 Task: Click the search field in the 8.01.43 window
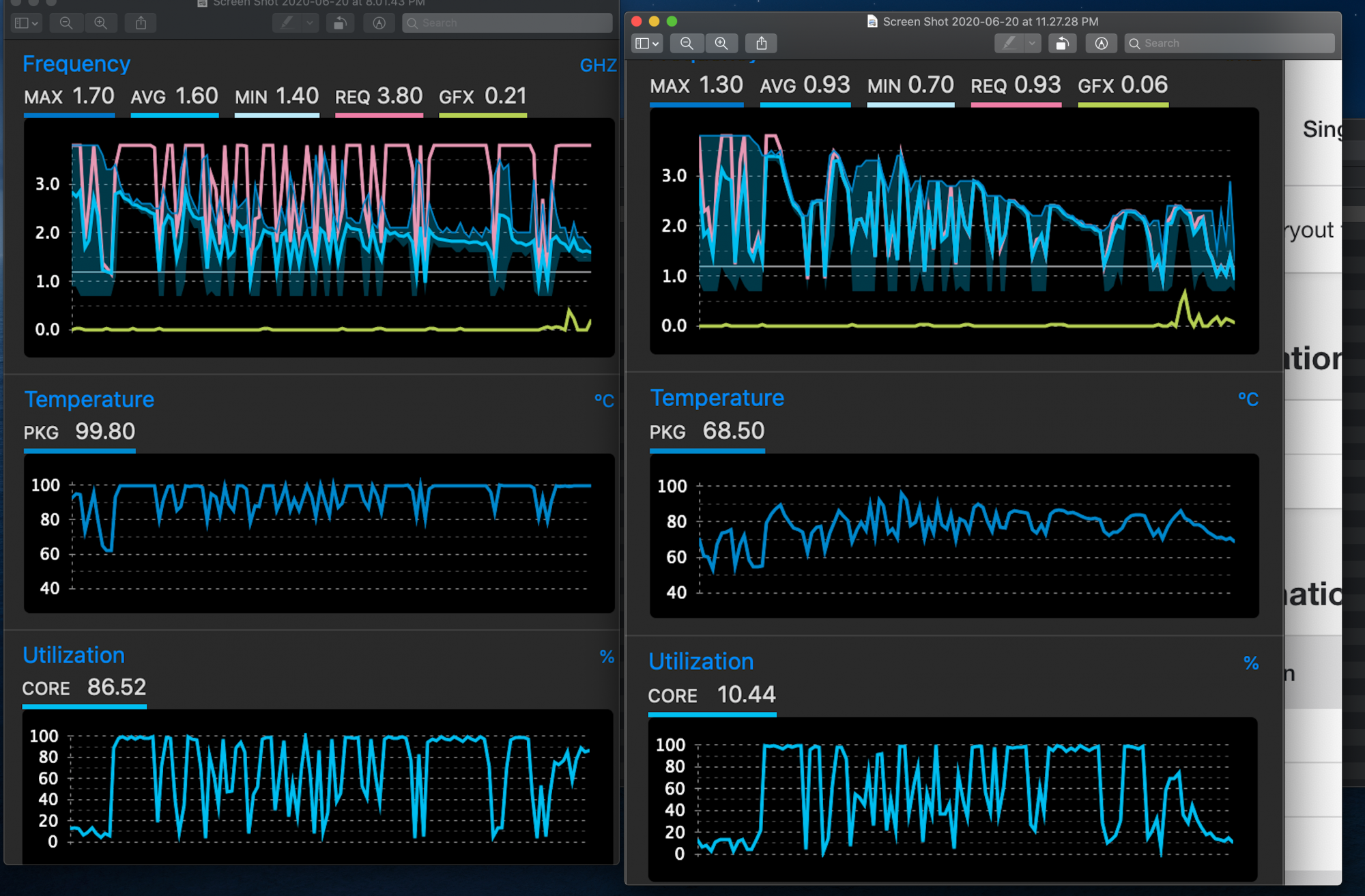click(507, 23)
